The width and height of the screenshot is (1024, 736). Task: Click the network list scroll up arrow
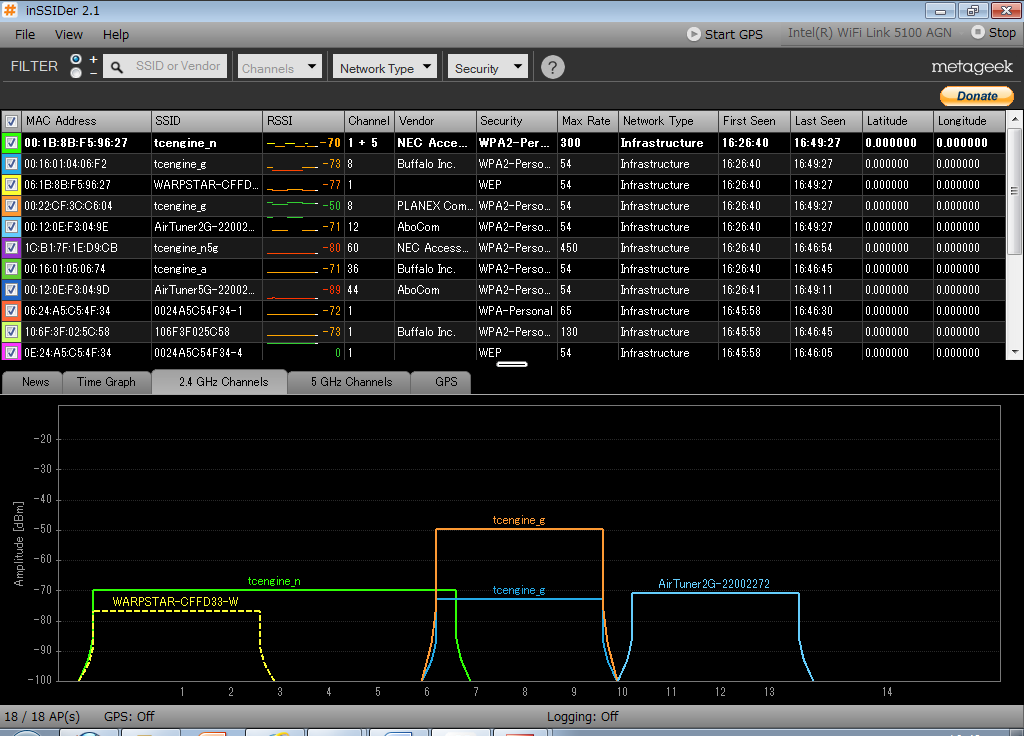[x=1015, y=120]
